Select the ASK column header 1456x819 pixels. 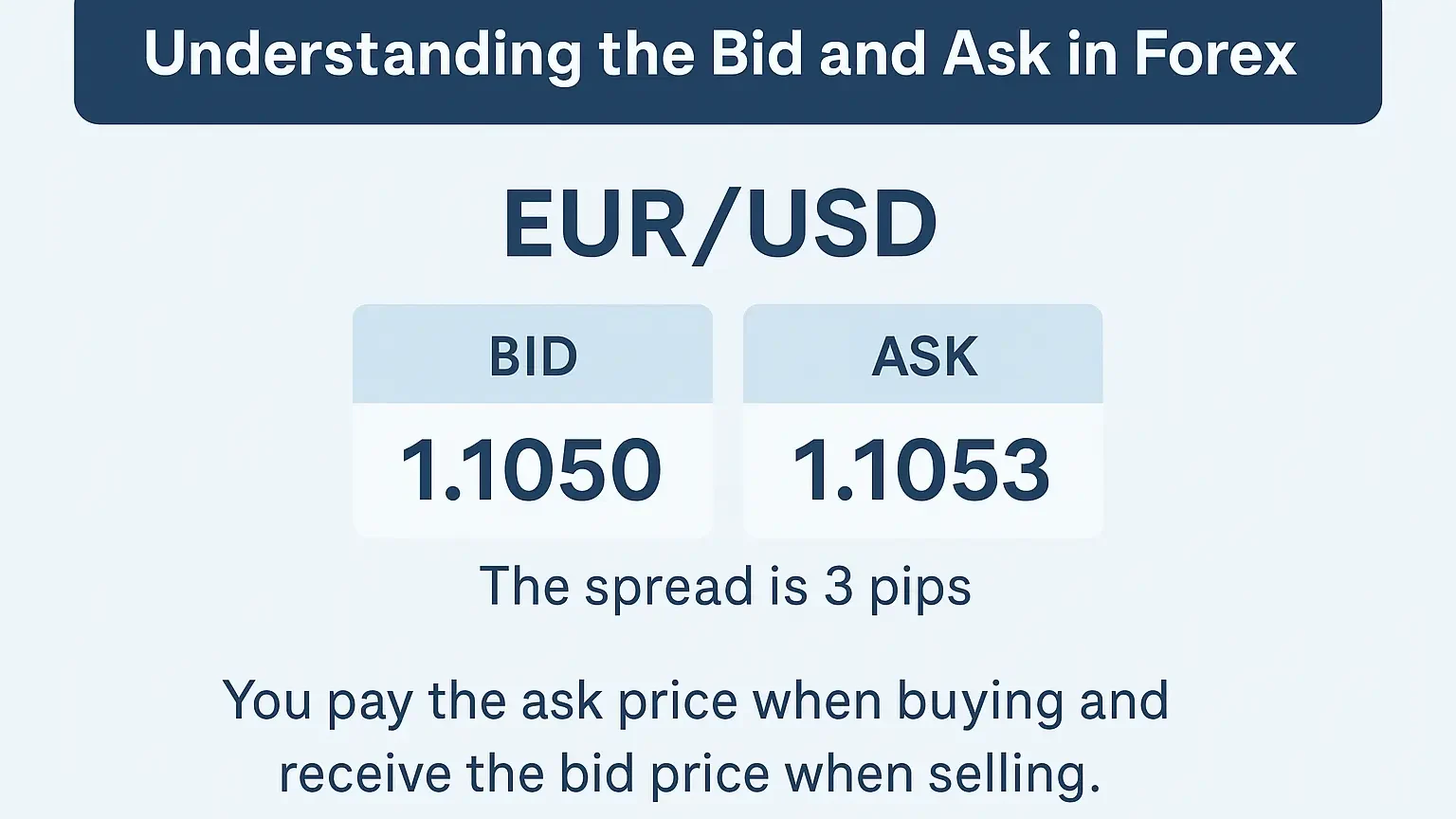click(x=923, y=356)
